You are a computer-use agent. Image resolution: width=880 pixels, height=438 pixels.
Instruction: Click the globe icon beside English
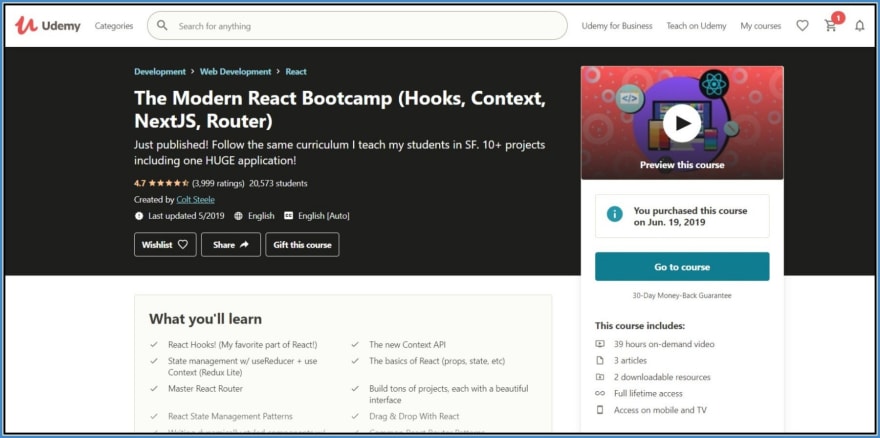coord(238,216)
